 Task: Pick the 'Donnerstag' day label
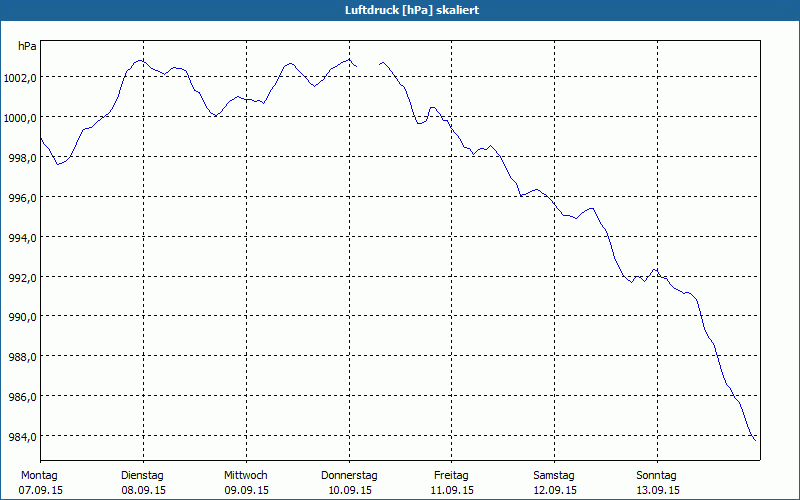[349, 476]
